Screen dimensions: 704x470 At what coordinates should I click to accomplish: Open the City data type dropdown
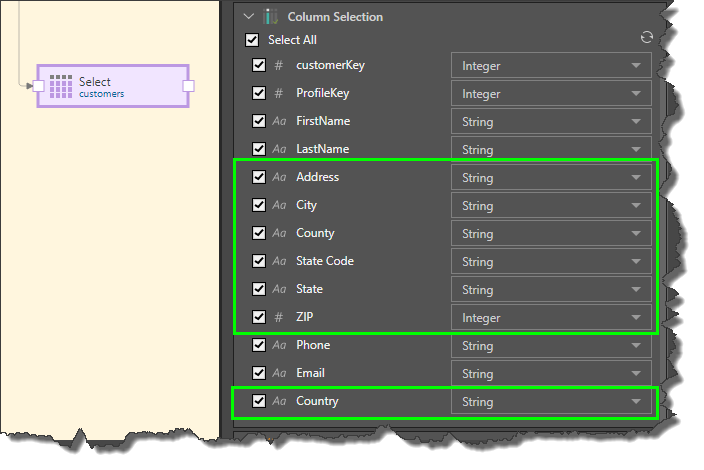click(x=551, y=206)
